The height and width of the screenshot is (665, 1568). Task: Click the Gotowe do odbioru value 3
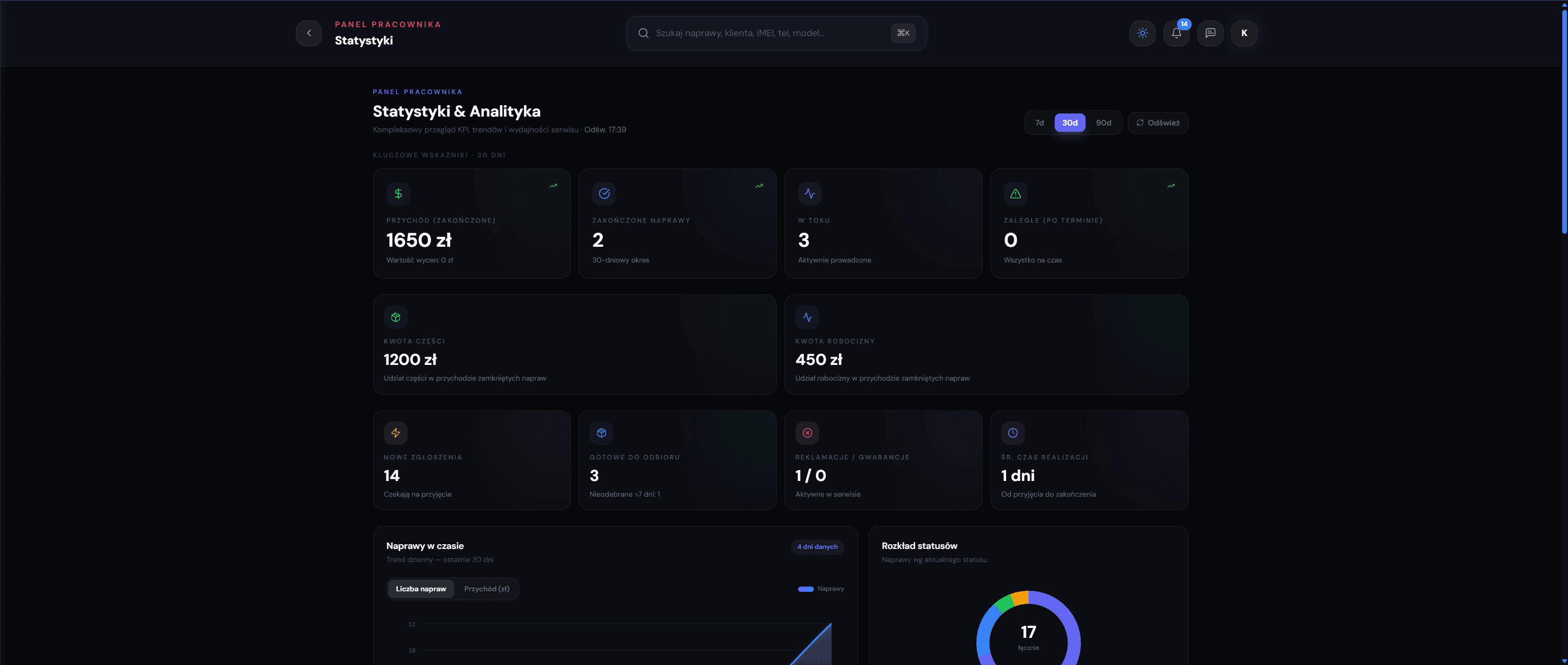(594, 476)
